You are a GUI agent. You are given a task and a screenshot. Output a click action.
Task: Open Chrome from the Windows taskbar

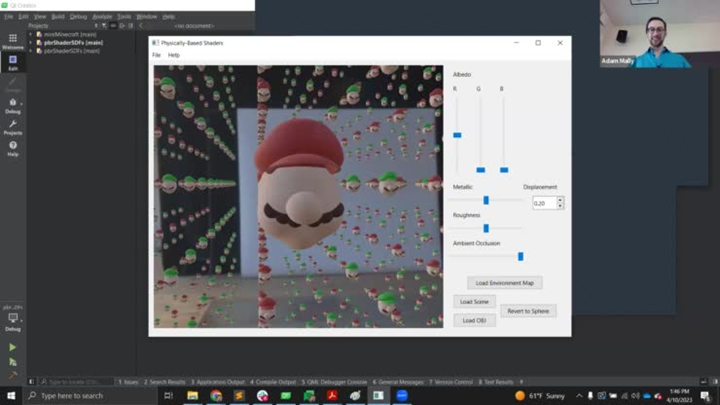216,396
